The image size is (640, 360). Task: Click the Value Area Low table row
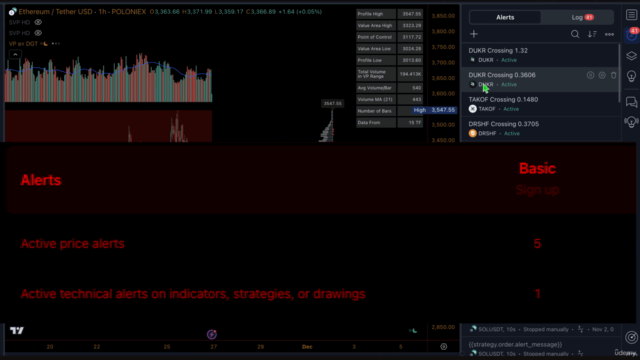pos(390,49)
